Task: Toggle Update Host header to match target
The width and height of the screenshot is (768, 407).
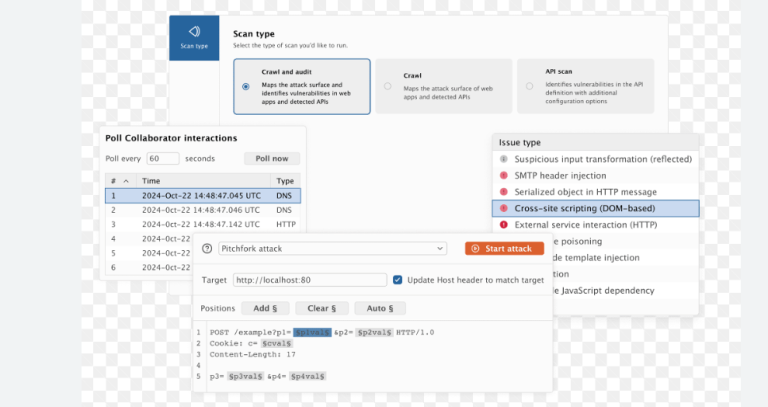Action: [x=397, y=280]
